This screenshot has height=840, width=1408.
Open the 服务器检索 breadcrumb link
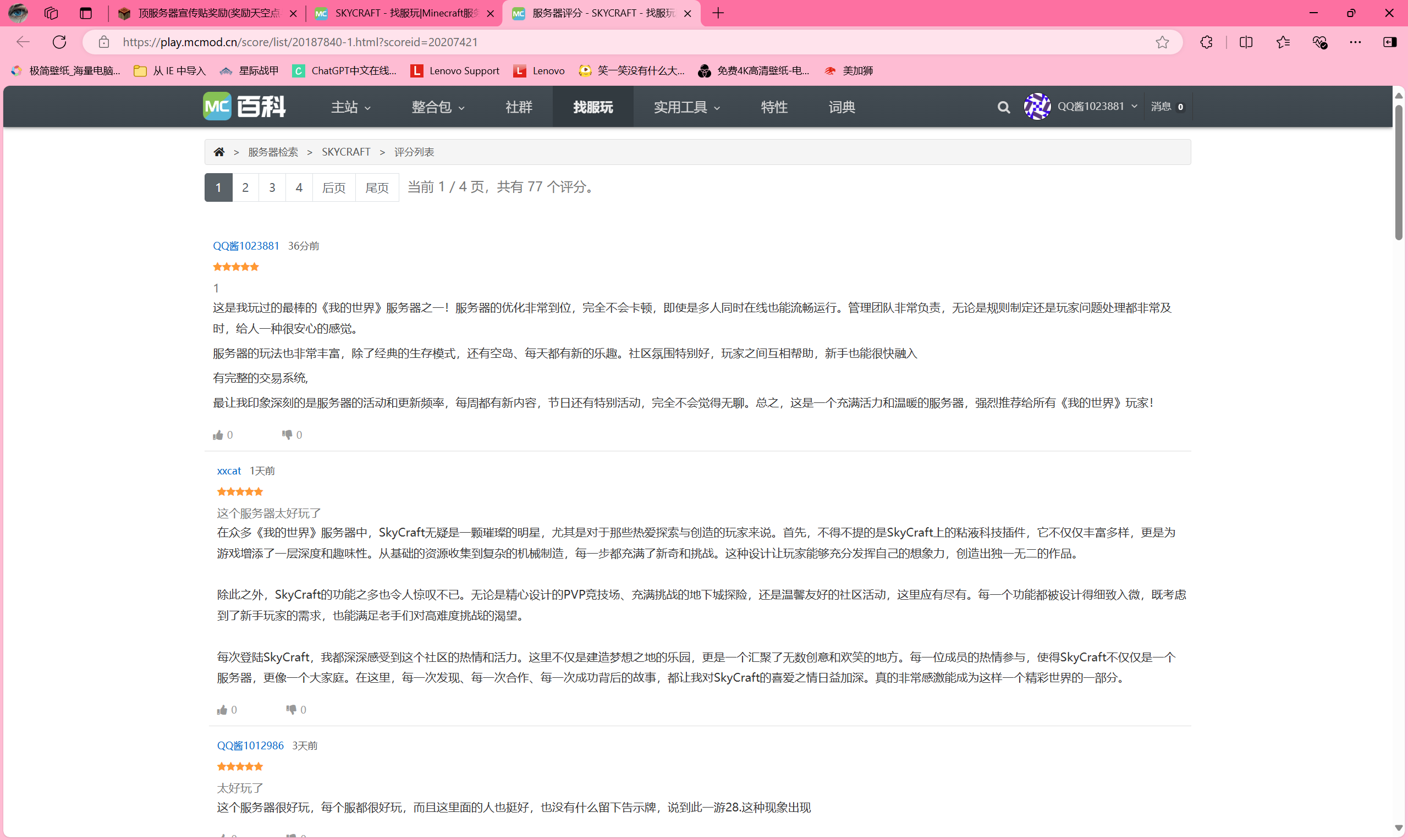[273, 152]
